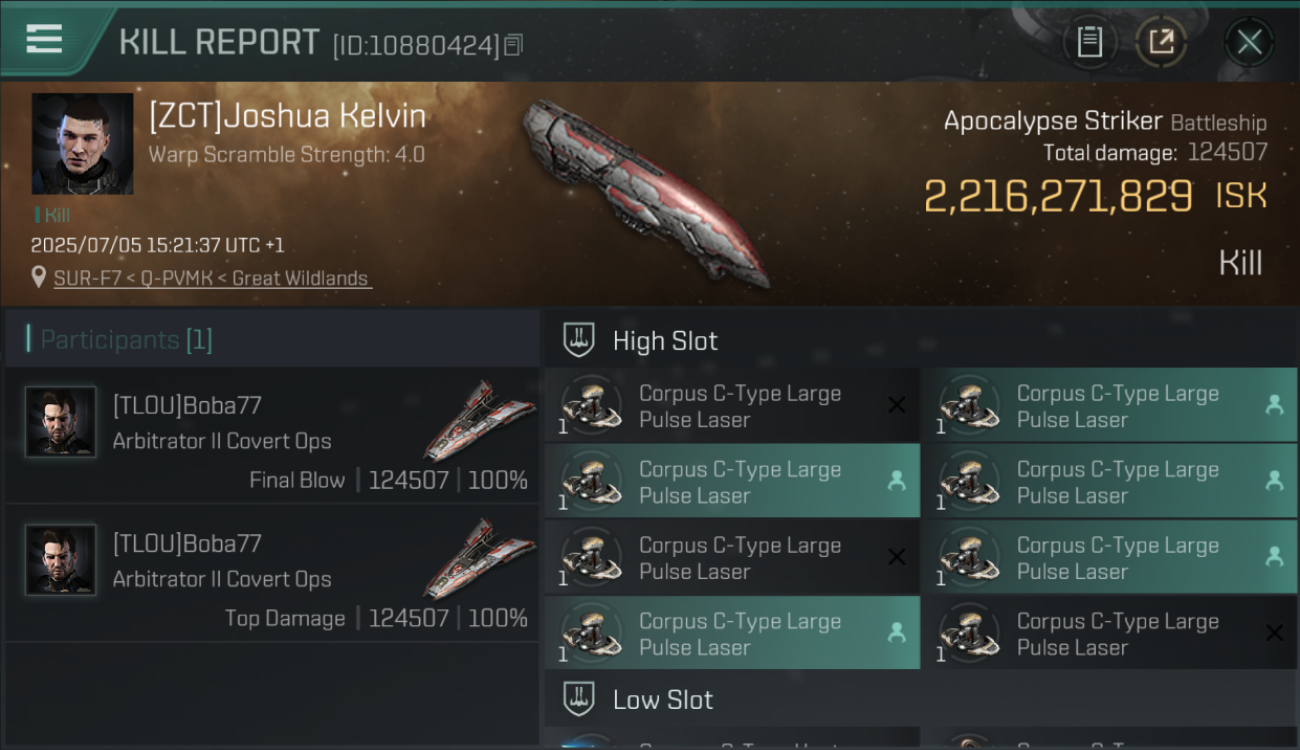Collapse the High Slot section header
Image resolution: width=1300 pixels, height=750 pixels.
921,341
